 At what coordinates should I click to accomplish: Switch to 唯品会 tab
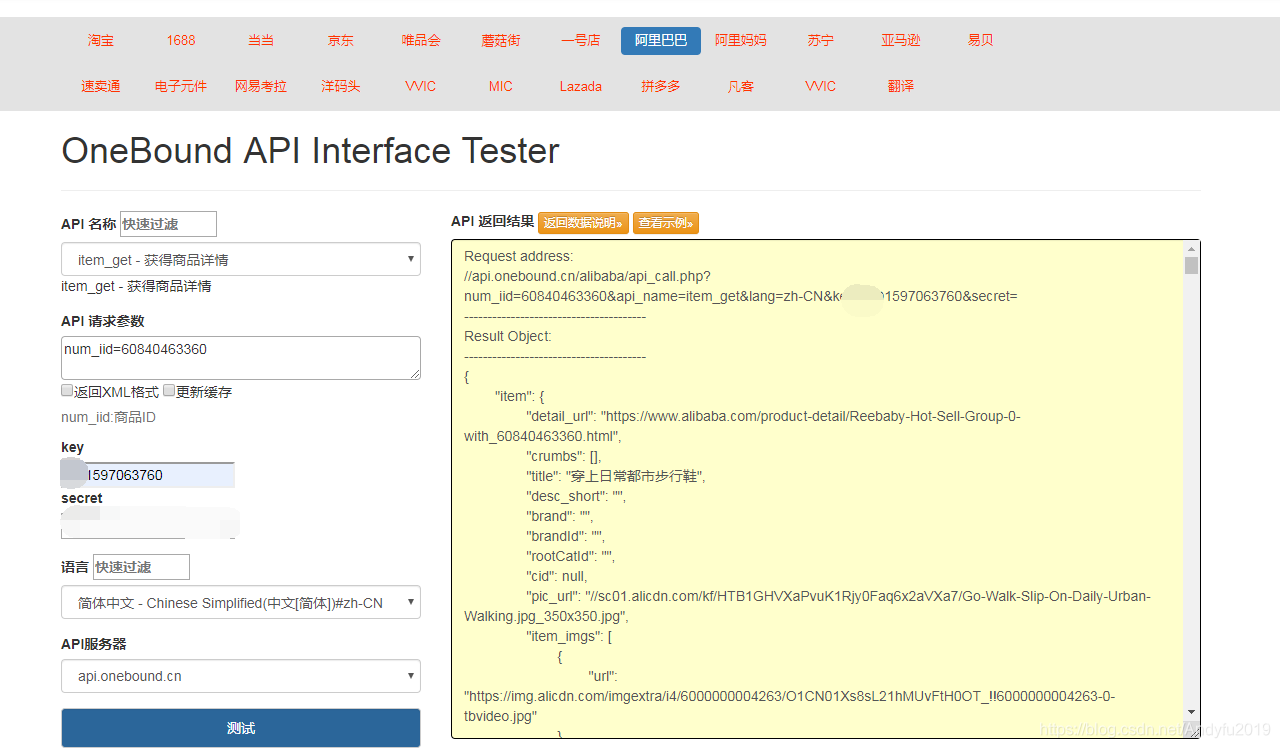[421, 41]
